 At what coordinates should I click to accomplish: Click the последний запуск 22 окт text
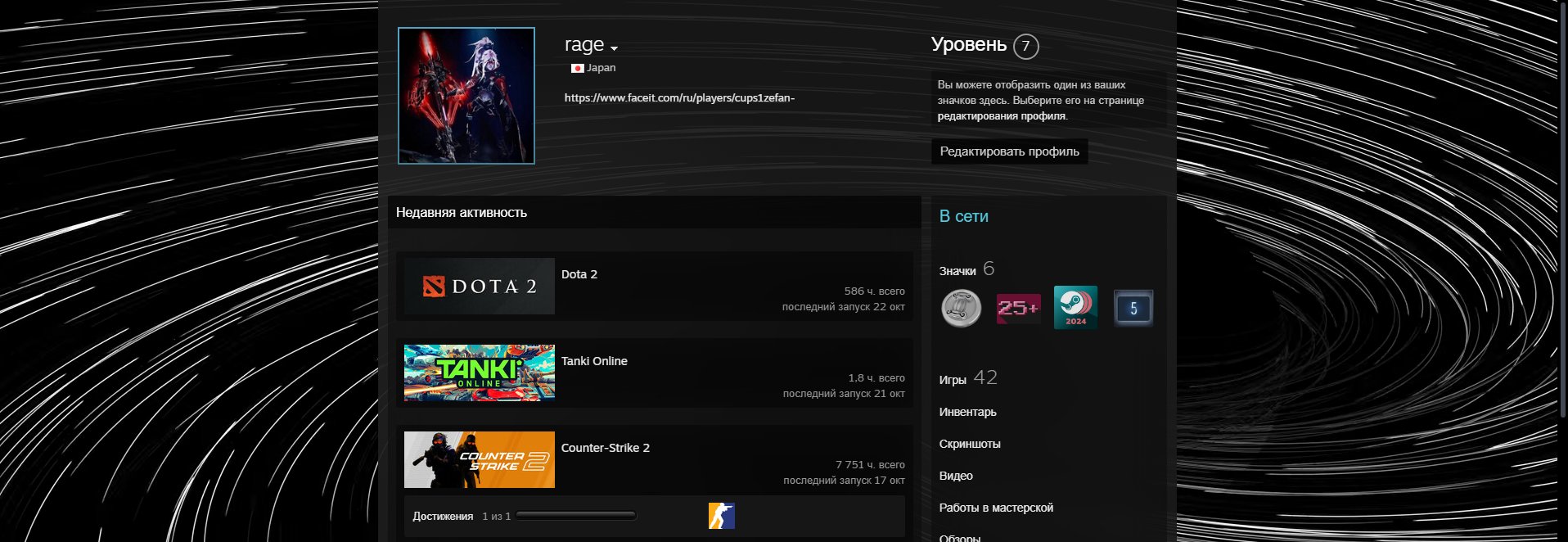click(844, 307)
